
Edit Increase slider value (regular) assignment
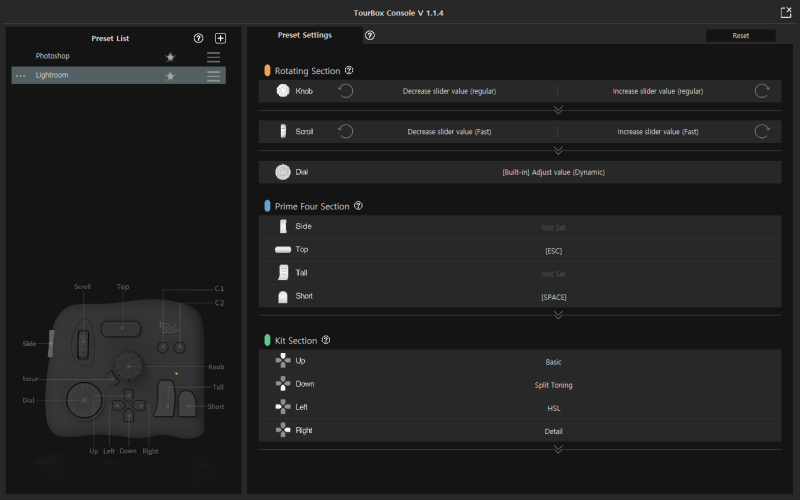(x=658, y=91)
